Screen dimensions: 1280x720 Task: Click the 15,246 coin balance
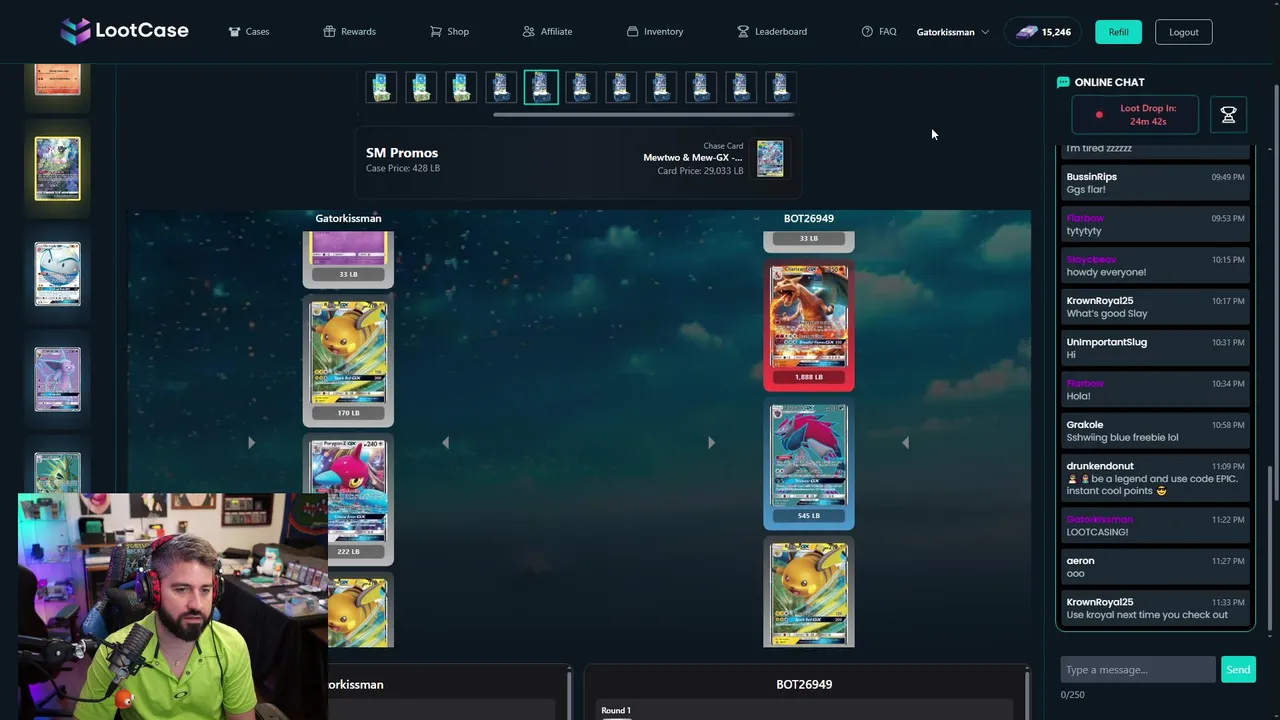coord(1043,32)
